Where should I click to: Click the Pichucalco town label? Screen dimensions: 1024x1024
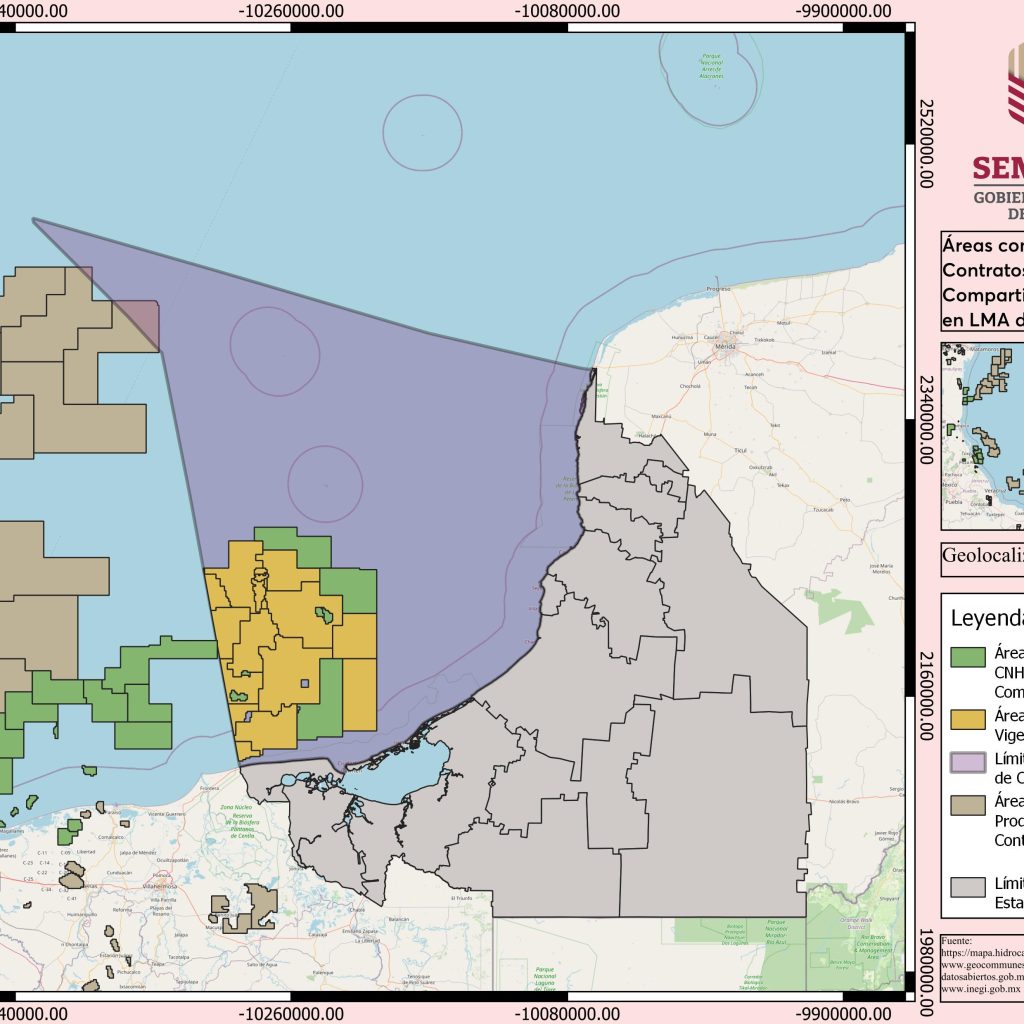click(x=129, y=972)
